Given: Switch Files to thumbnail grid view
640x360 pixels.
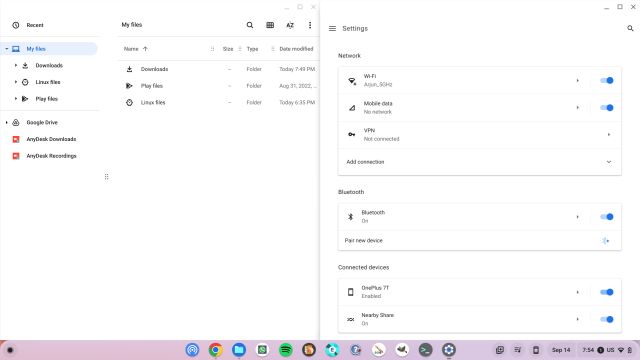Looking at the screenshot, I should (270, 25).
